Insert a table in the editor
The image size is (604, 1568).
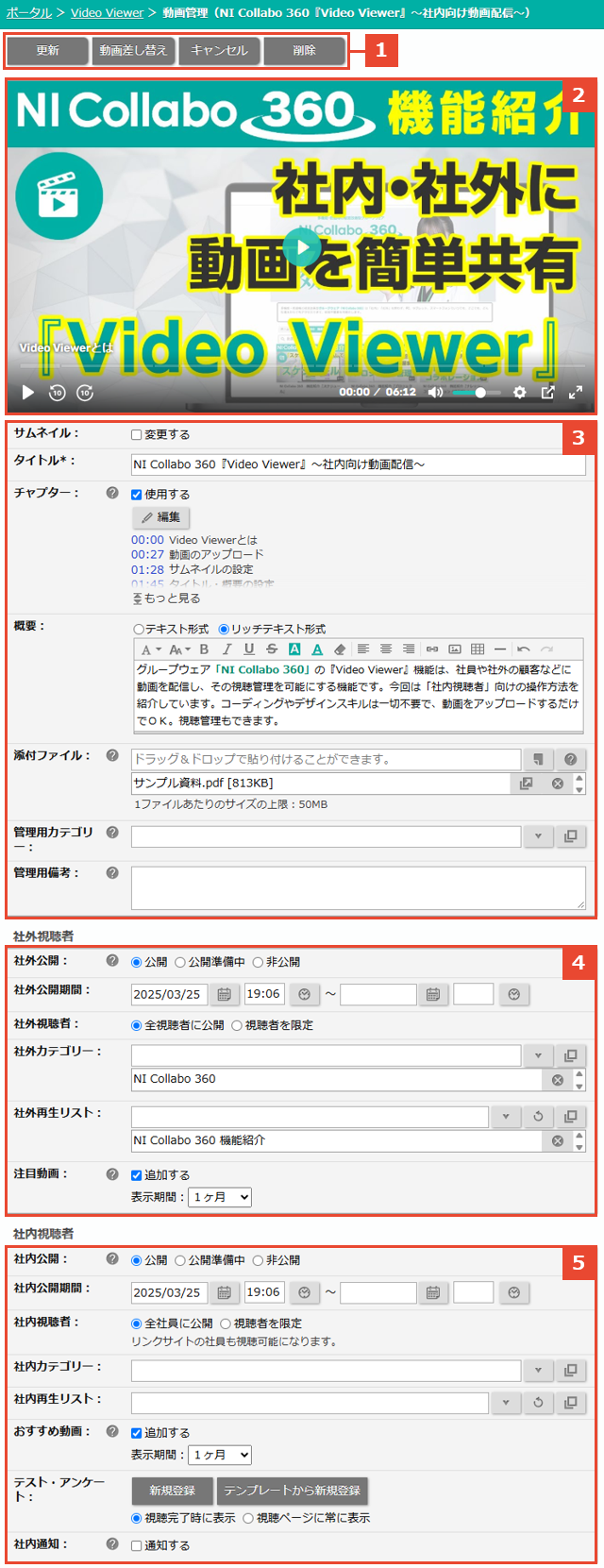(x=478, y=649)
